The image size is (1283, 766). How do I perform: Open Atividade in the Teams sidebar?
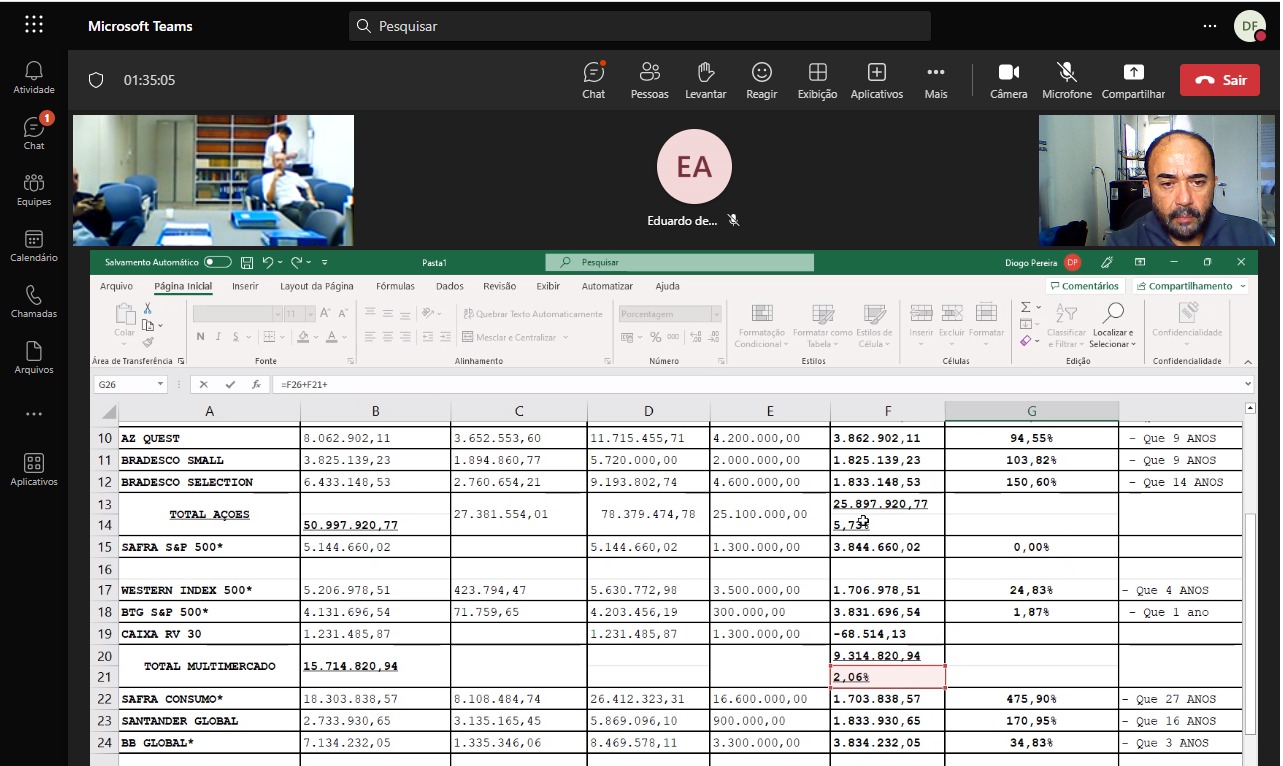coord(34,77)
